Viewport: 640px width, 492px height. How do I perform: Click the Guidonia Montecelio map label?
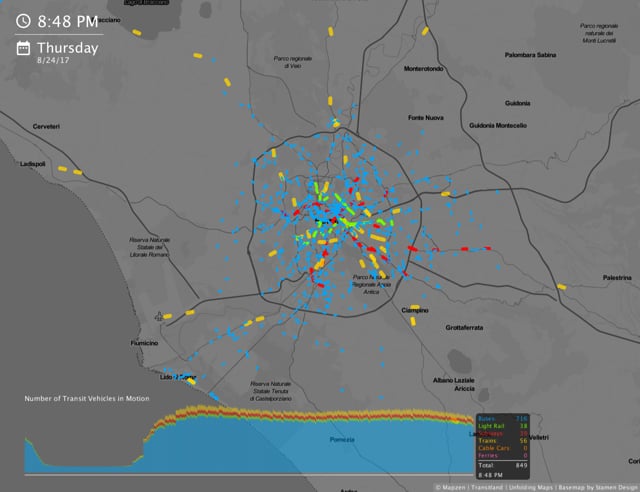point(498,125)
